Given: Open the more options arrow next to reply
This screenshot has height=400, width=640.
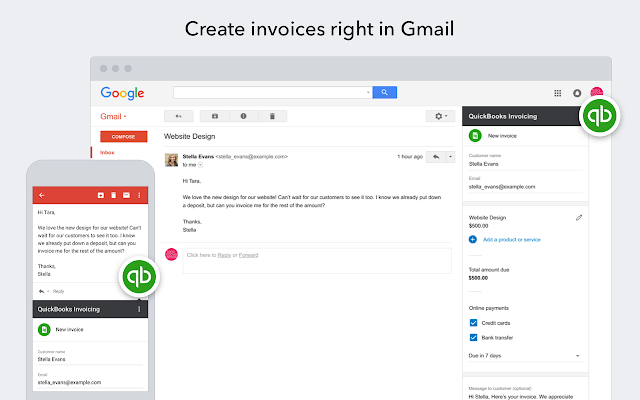Looking at the screenshot, I should pos(451,157).
